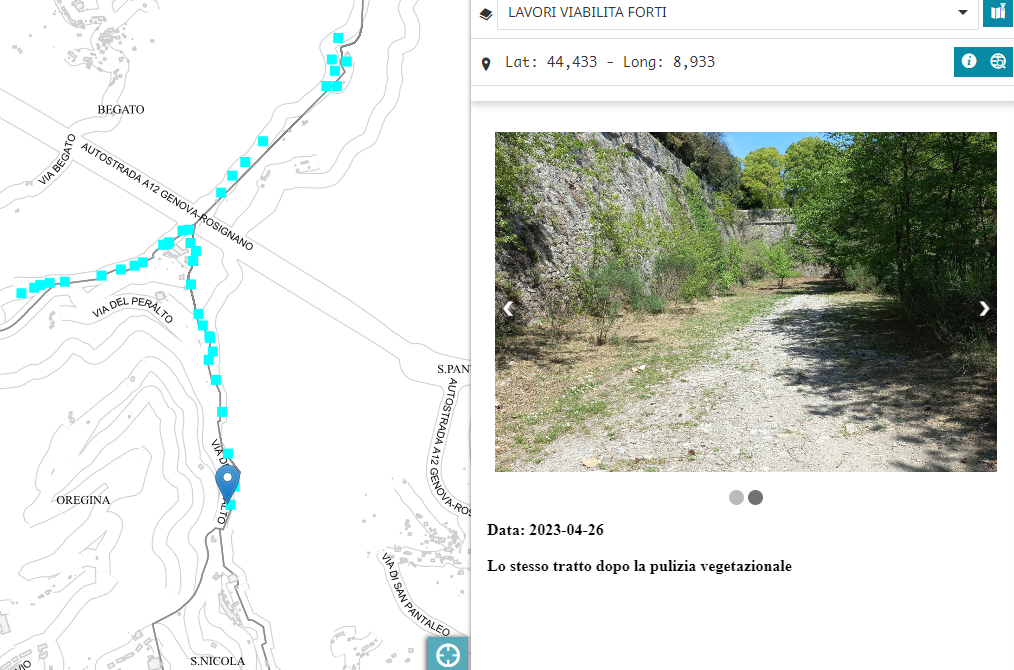Image resolution: width=1014 pixels, height=670 pixels.
Task: Click the globe search icon
Action: point(997,62)
